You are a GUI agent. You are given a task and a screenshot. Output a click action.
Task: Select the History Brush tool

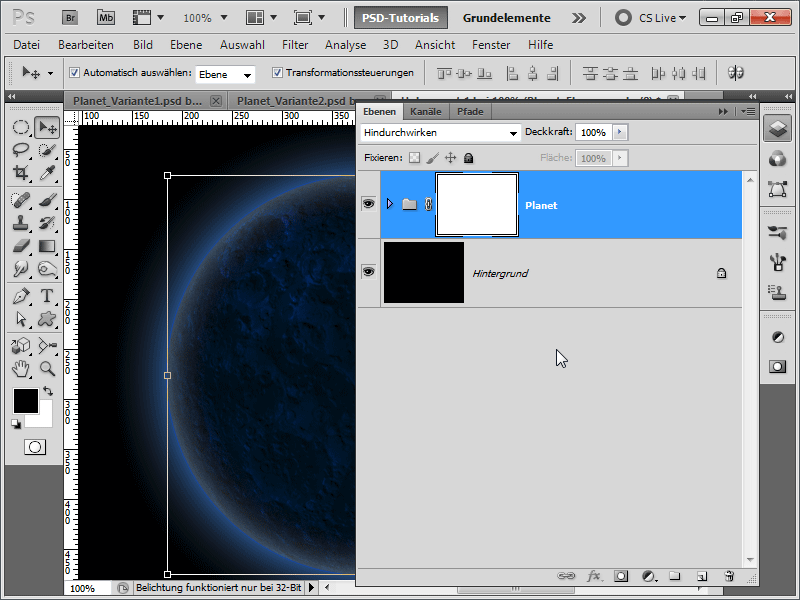[x=47, y=223]
